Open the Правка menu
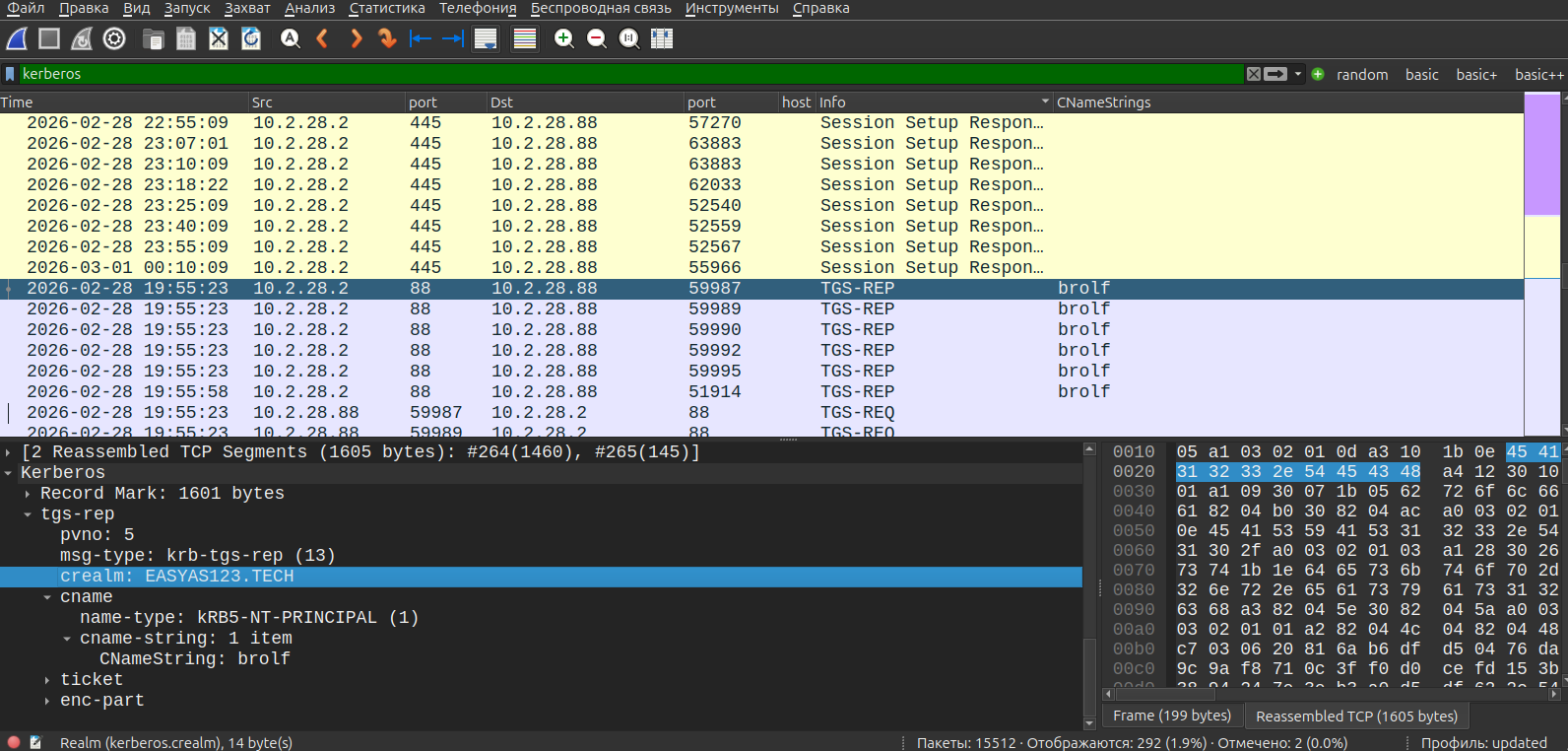The height and width of the screenshot is (751, 1568). pos(84,8)
